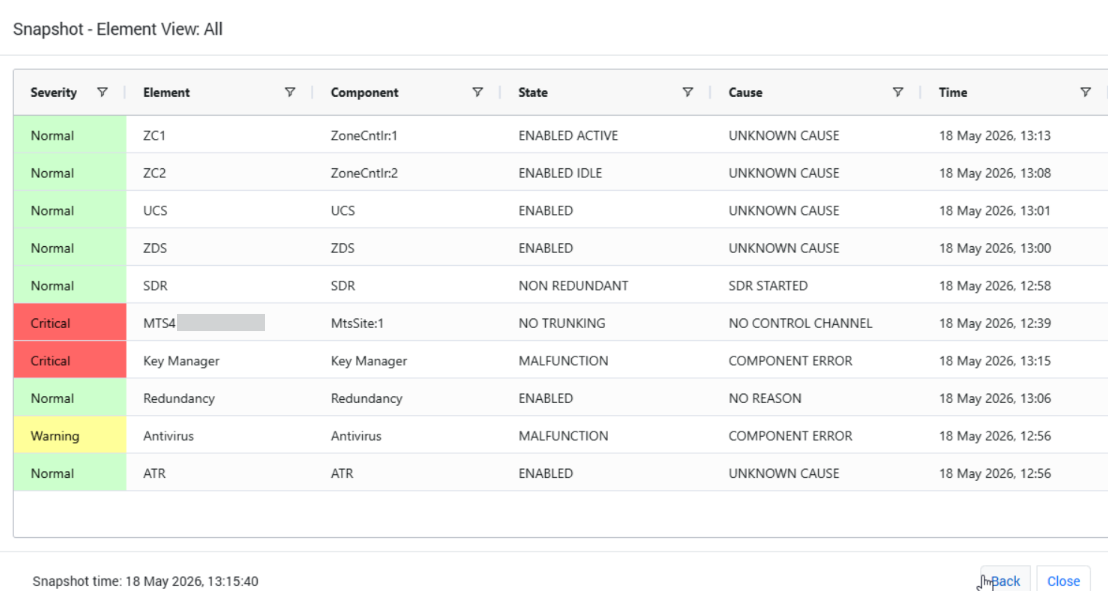
Task: Select the SDR element cell
Action: (220, 286)
